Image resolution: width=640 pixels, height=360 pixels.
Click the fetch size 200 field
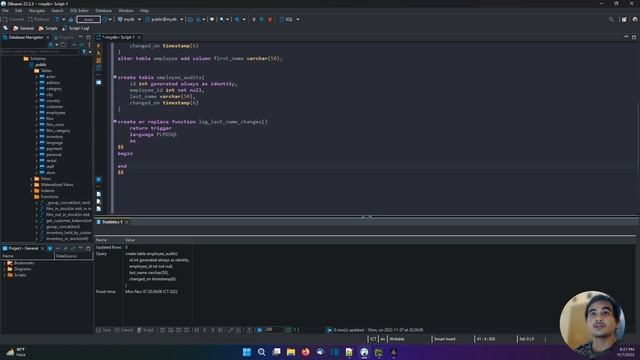(x=273, y=330)
